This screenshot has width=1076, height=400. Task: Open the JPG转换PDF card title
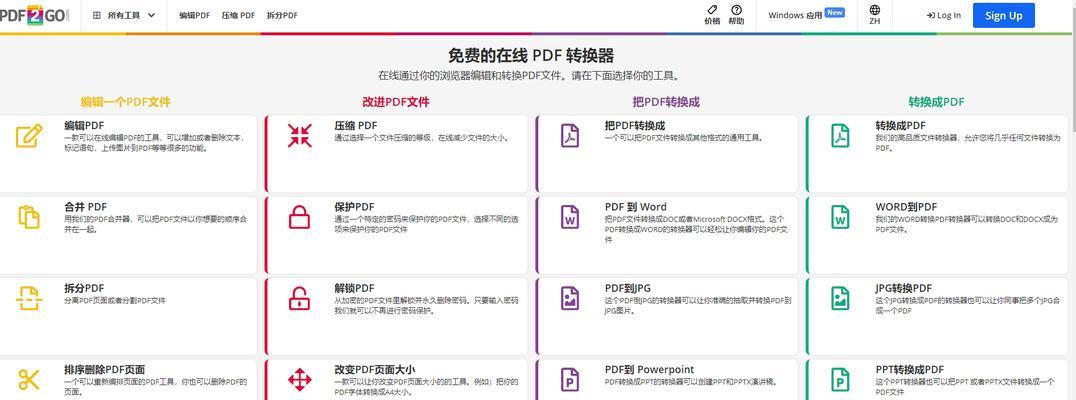(904, 288)
